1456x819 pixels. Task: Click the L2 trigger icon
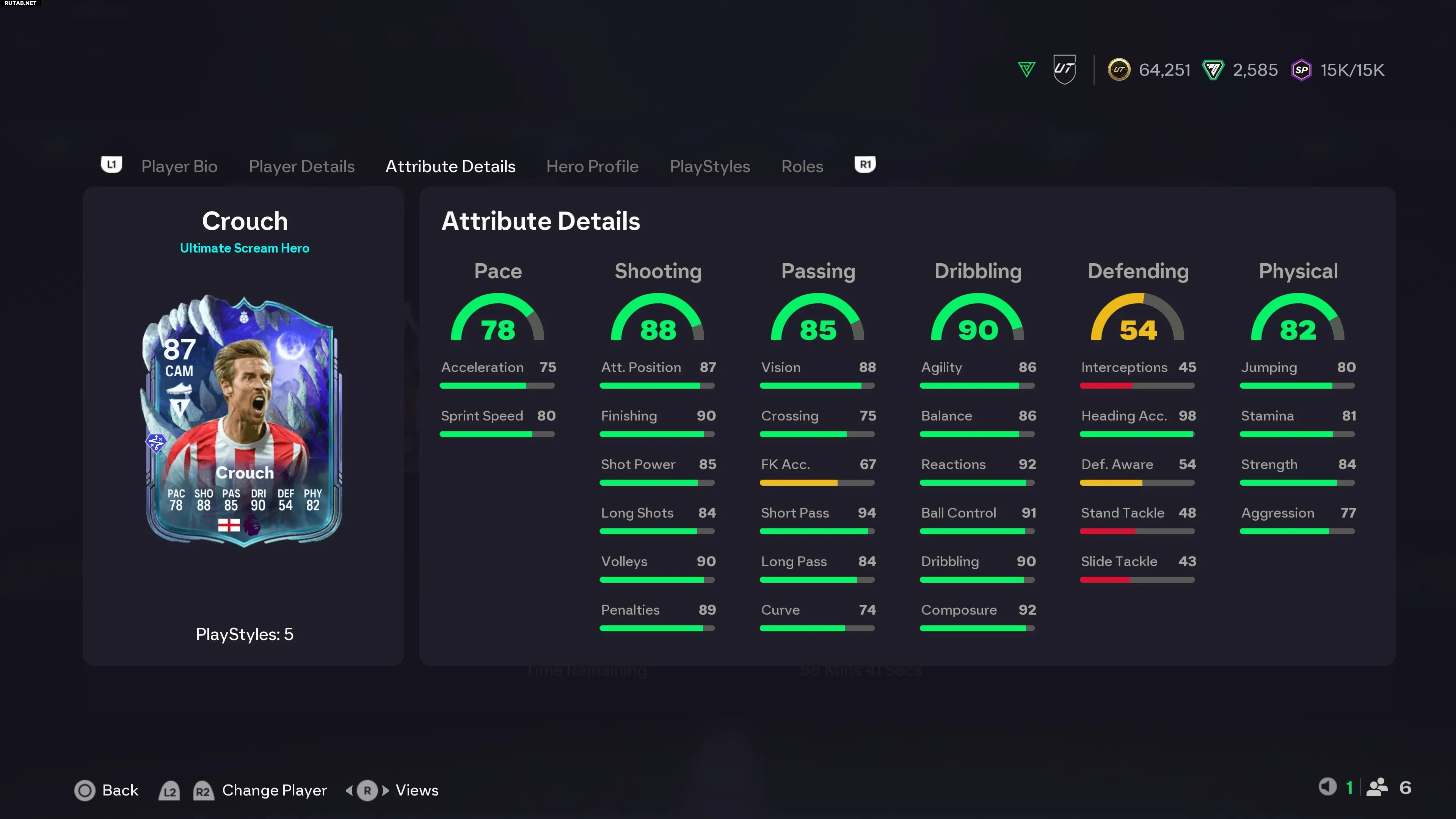(169, 791)
